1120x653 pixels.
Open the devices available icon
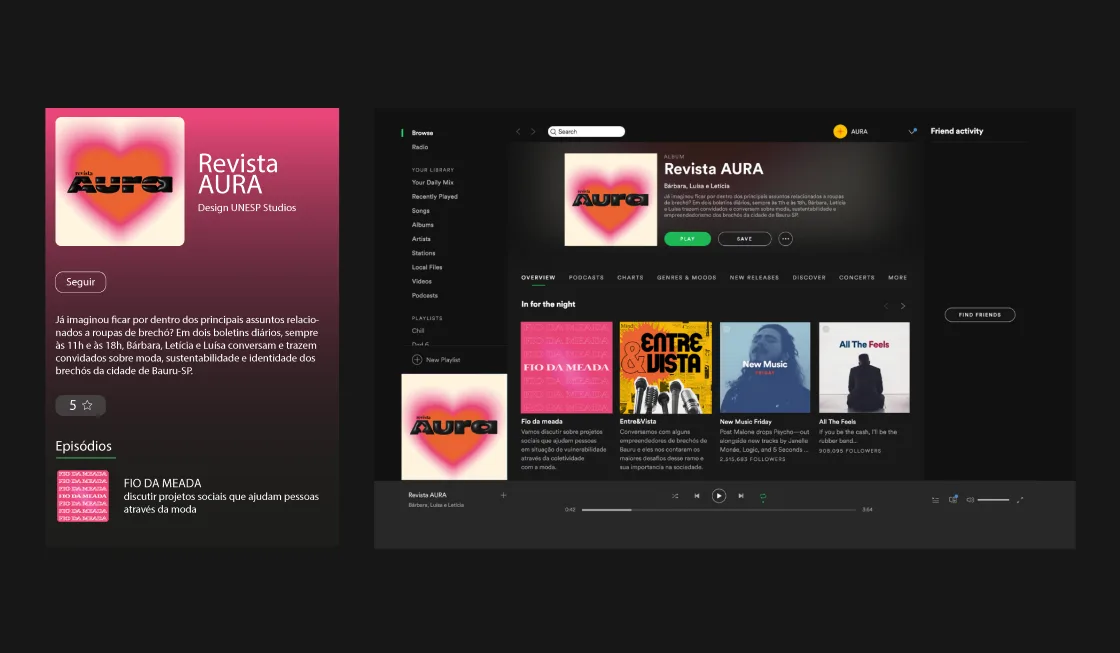[x=953, y=499]
